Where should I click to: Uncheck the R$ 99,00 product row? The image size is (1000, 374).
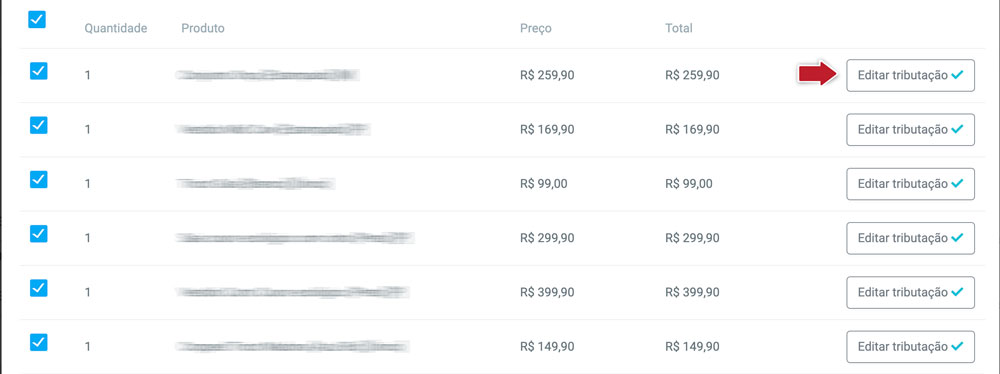pos(39,179)
